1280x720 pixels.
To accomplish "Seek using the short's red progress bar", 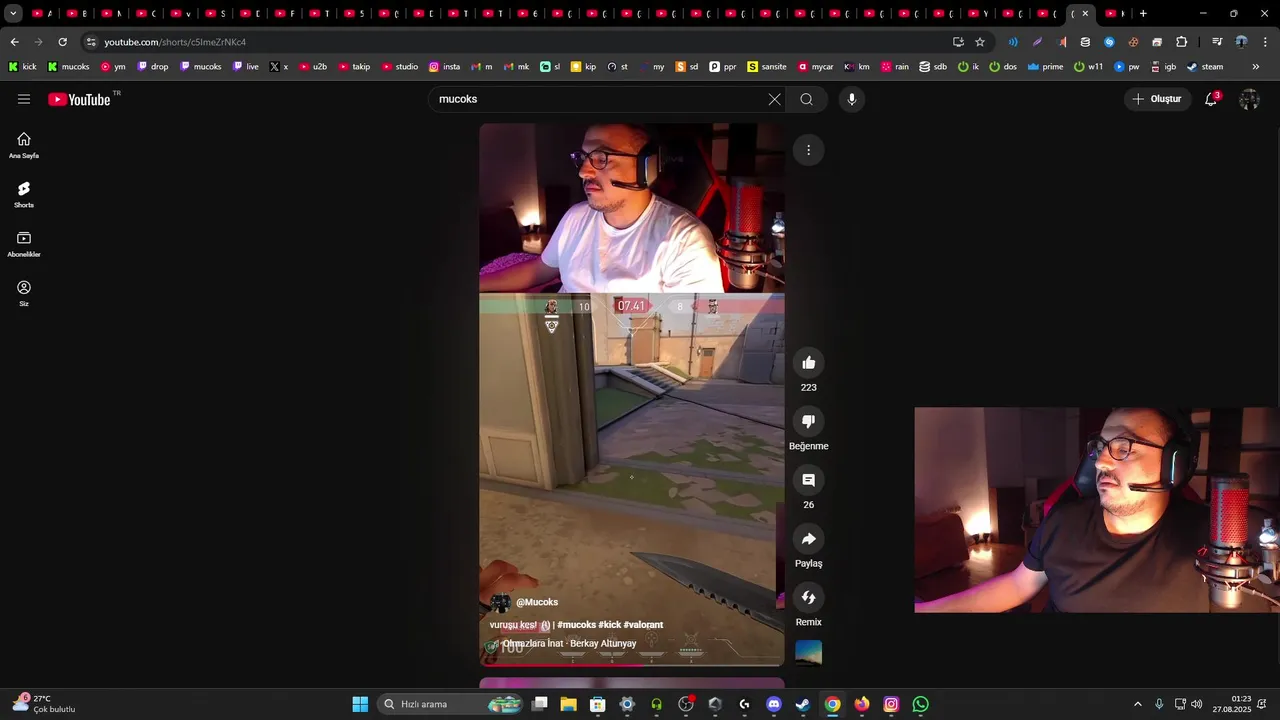I will [632, 663].
